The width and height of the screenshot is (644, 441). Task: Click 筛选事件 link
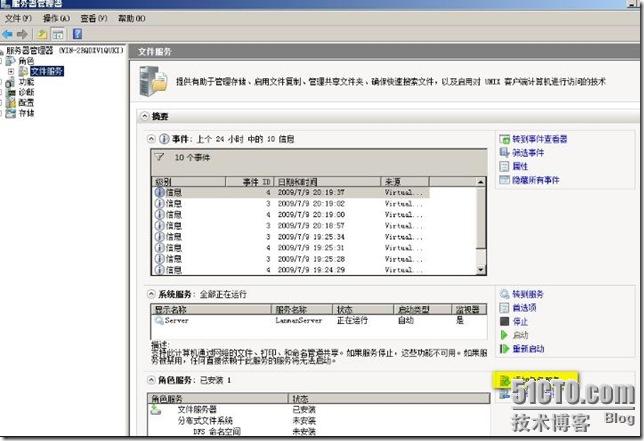[528, 153]
